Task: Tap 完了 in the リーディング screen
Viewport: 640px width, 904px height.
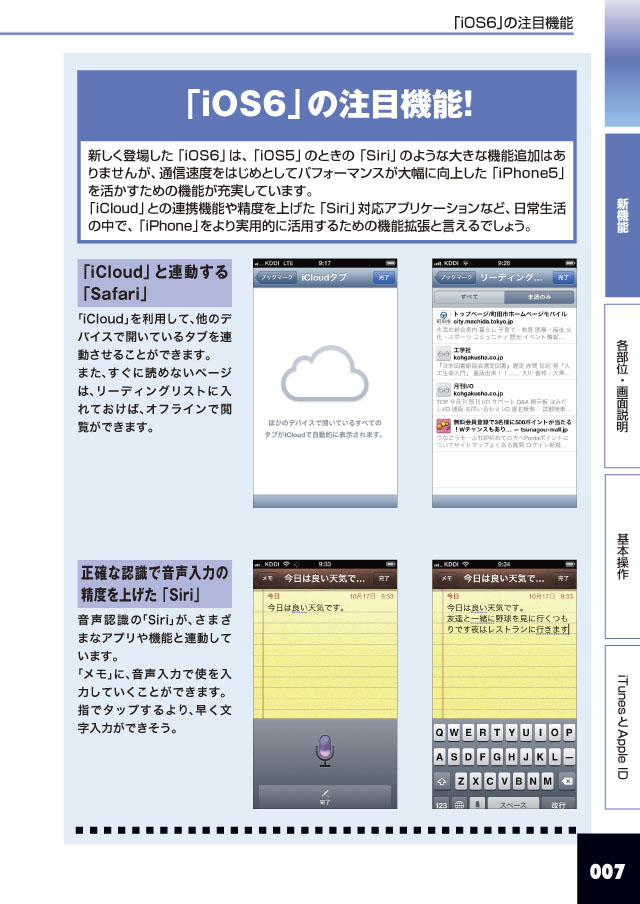Action: tap(563, 277)
